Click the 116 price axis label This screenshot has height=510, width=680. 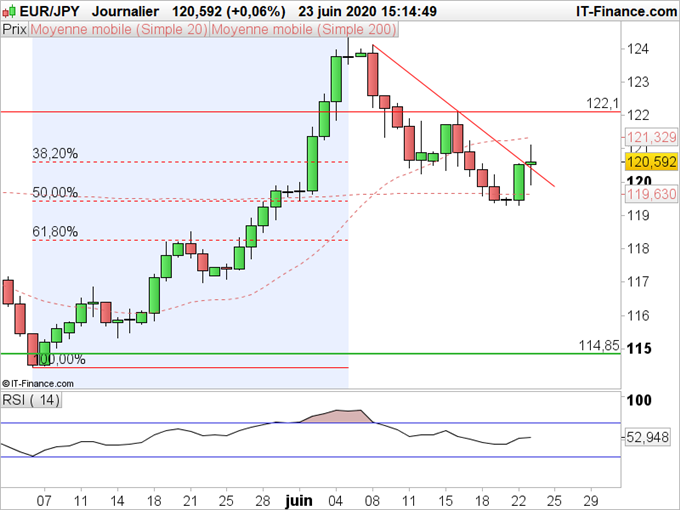638,315
